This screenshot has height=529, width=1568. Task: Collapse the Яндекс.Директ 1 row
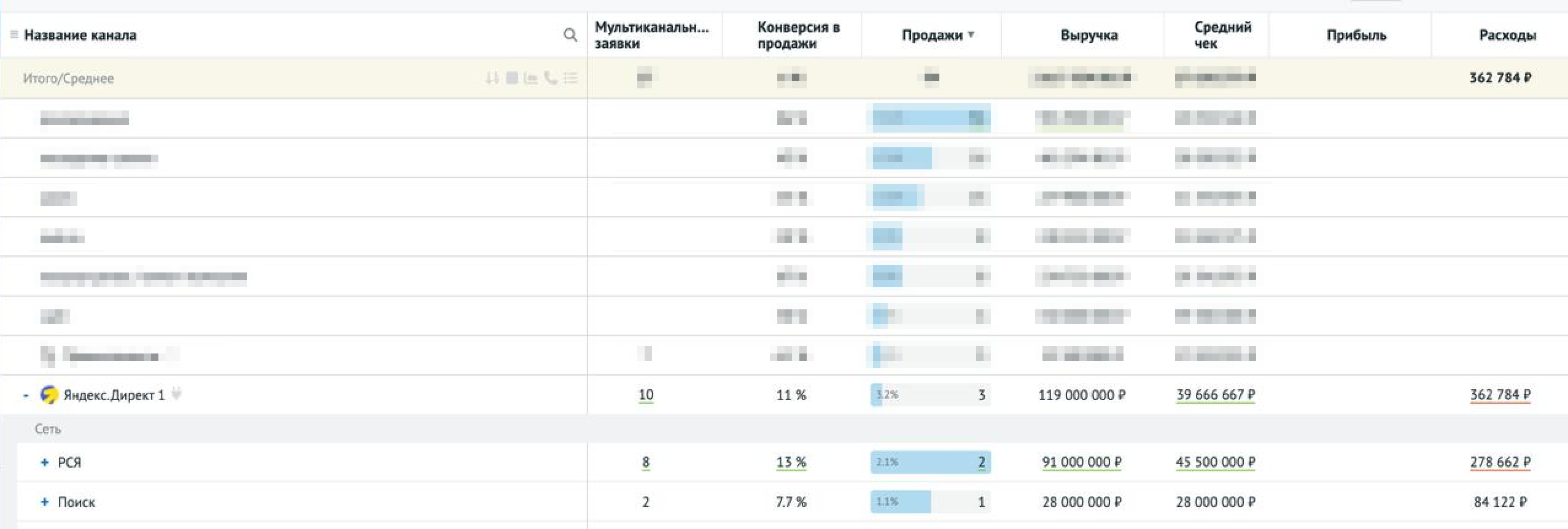tap(26, 395)
